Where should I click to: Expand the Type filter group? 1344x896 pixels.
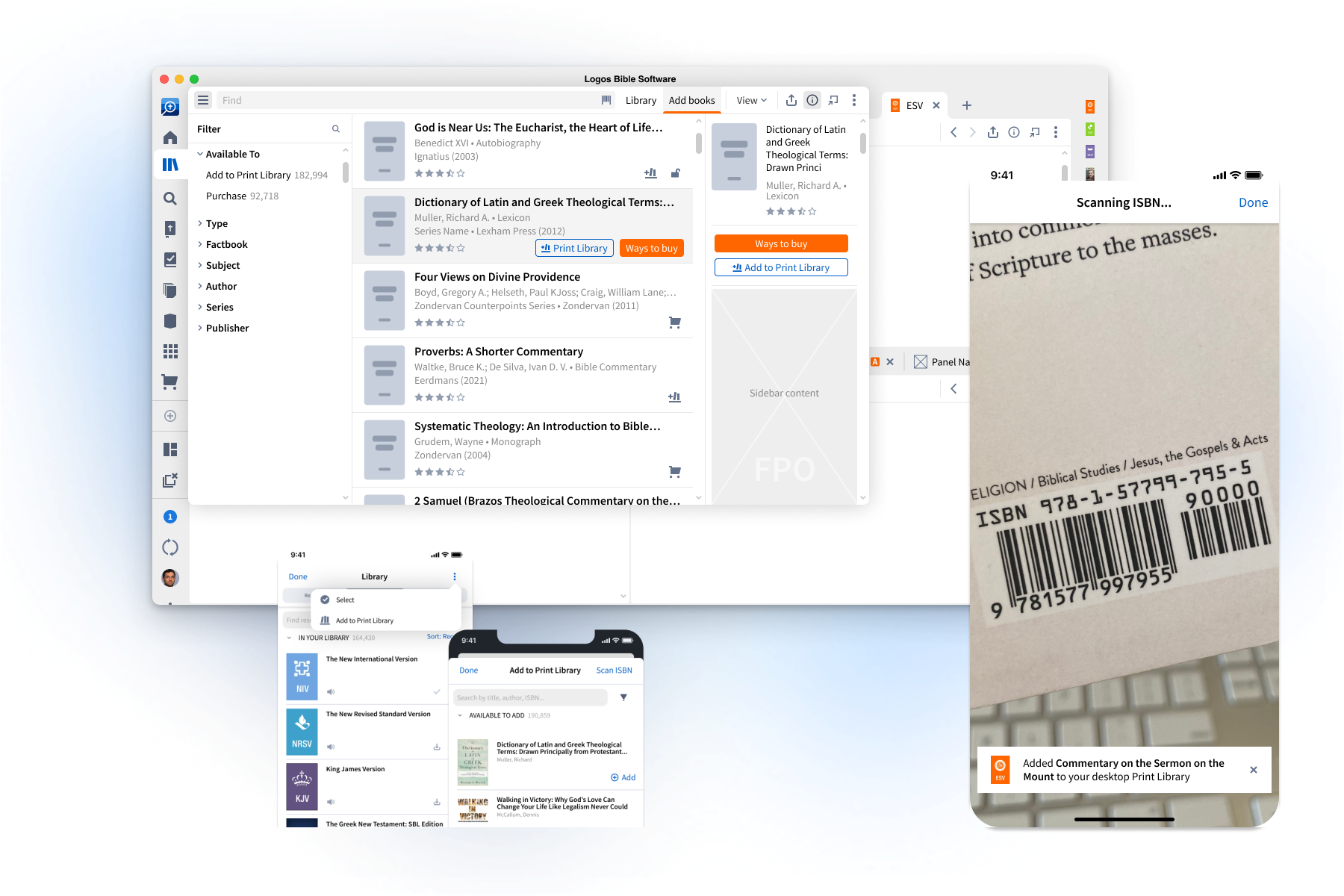[x=200, y=223]
